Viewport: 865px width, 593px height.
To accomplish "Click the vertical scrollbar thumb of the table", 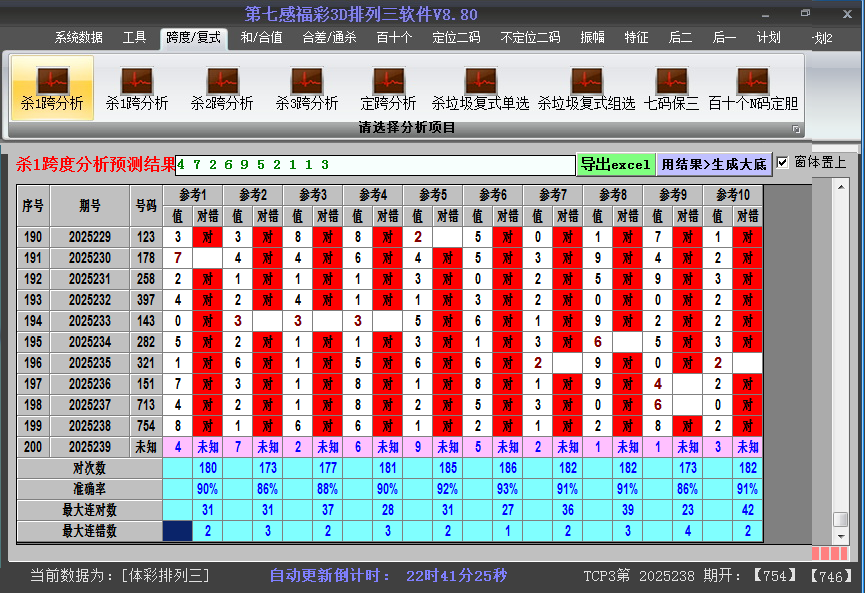I will click(840, 519).
